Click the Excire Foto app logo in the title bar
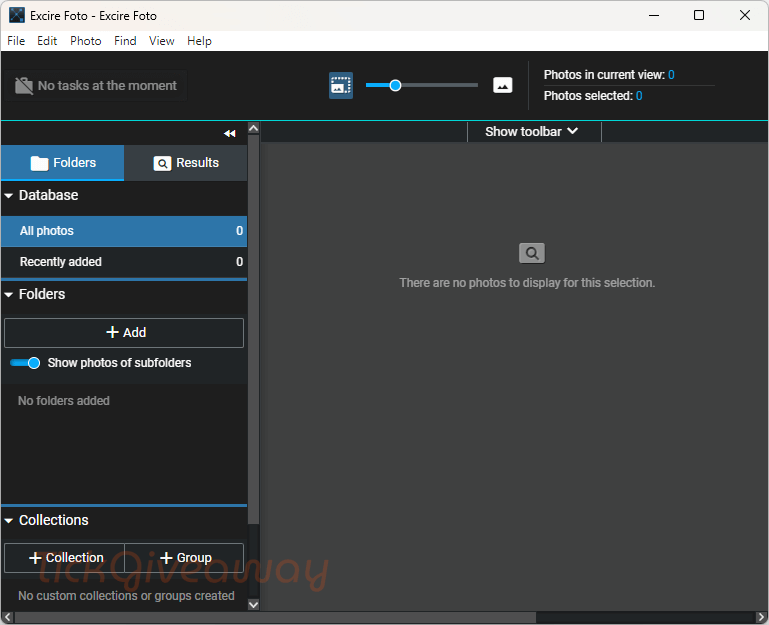 (x=17, y=15)
